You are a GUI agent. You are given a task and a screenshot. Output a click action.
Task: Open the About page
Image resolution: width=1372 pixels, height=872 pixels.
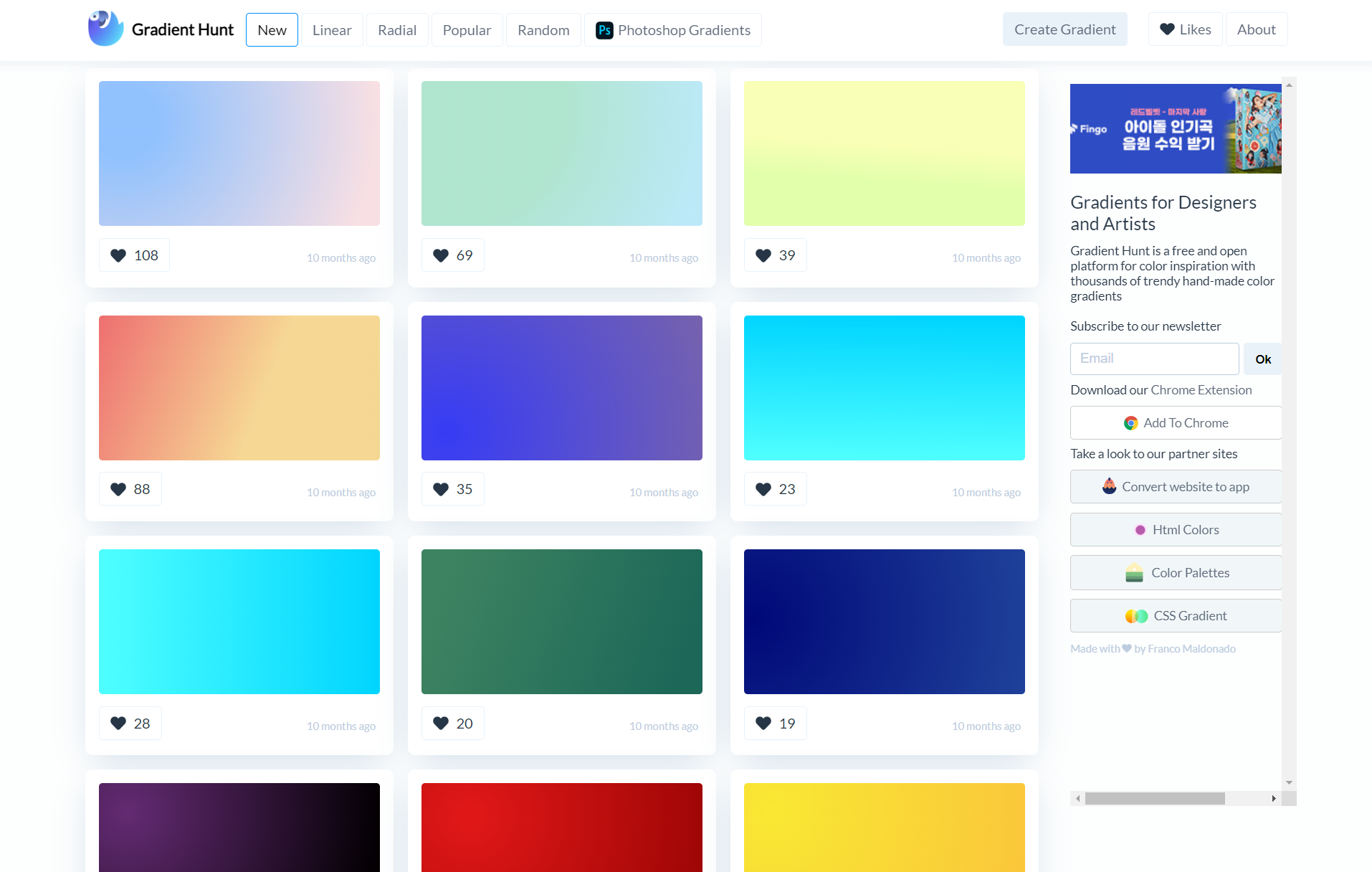click(x=1257, y=29)
